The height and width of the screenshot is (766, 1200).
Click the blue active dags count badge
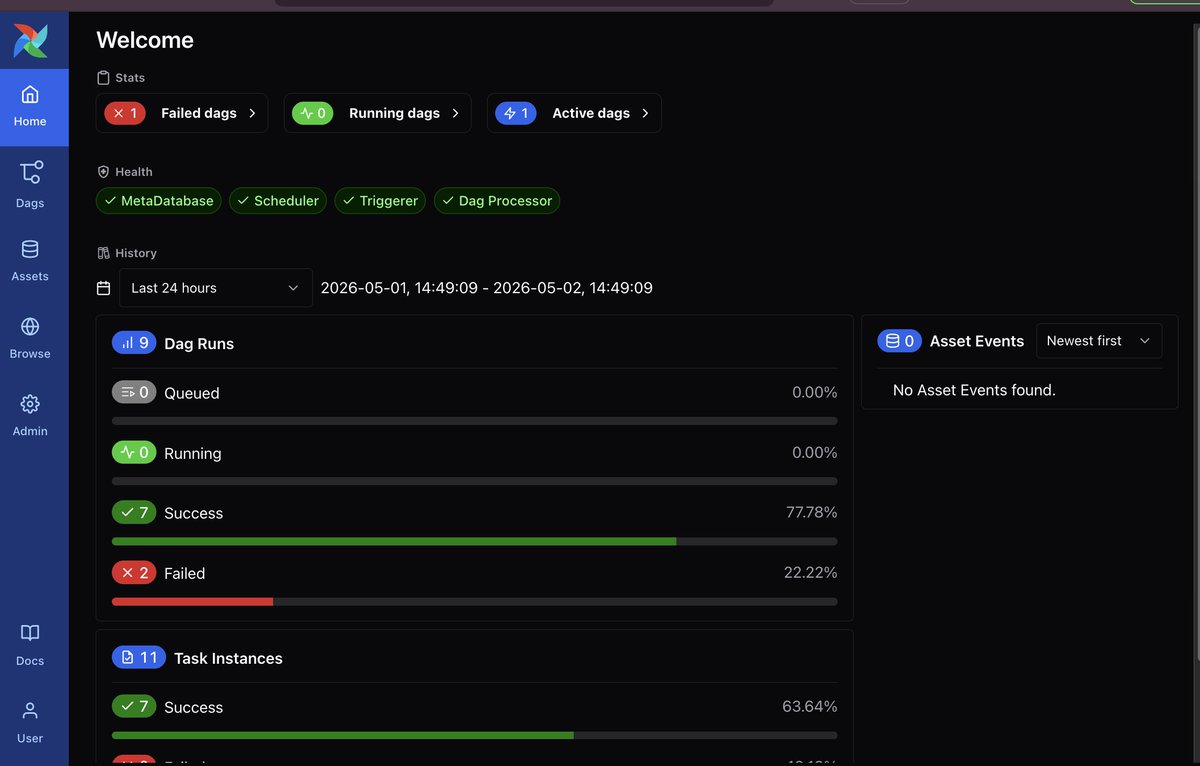(x=516, y=113)
